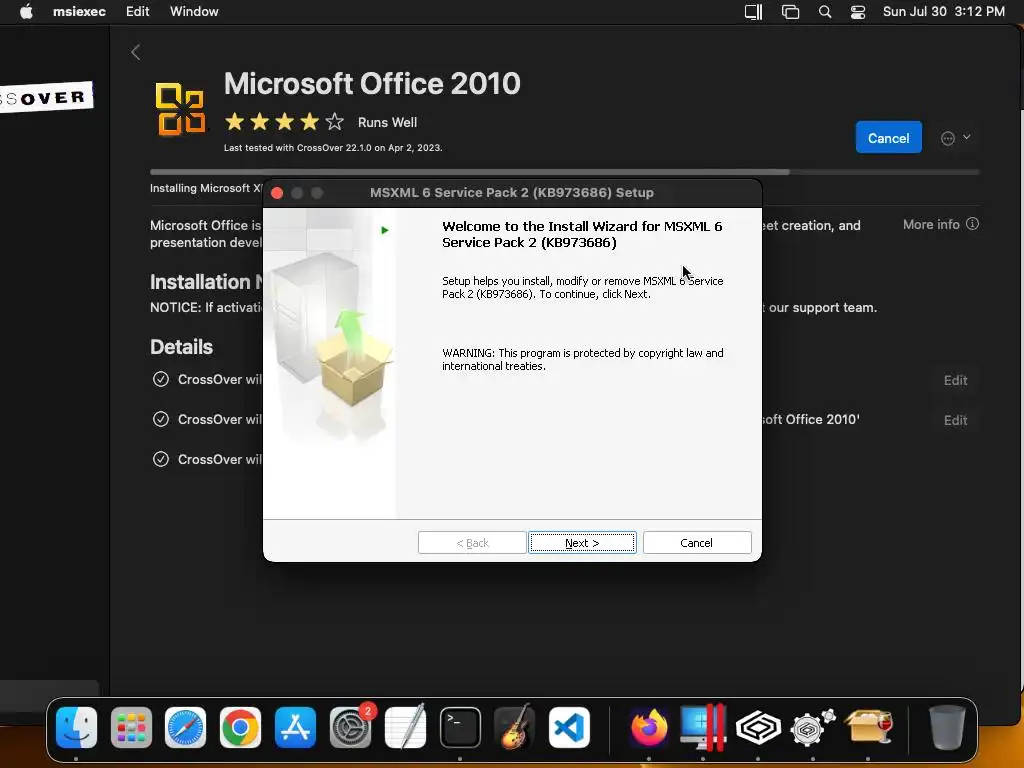Viewport: 1024px width, 768px height.
Task: Click Next in MSXML setup wizard
Action: (x=582, y=543)
